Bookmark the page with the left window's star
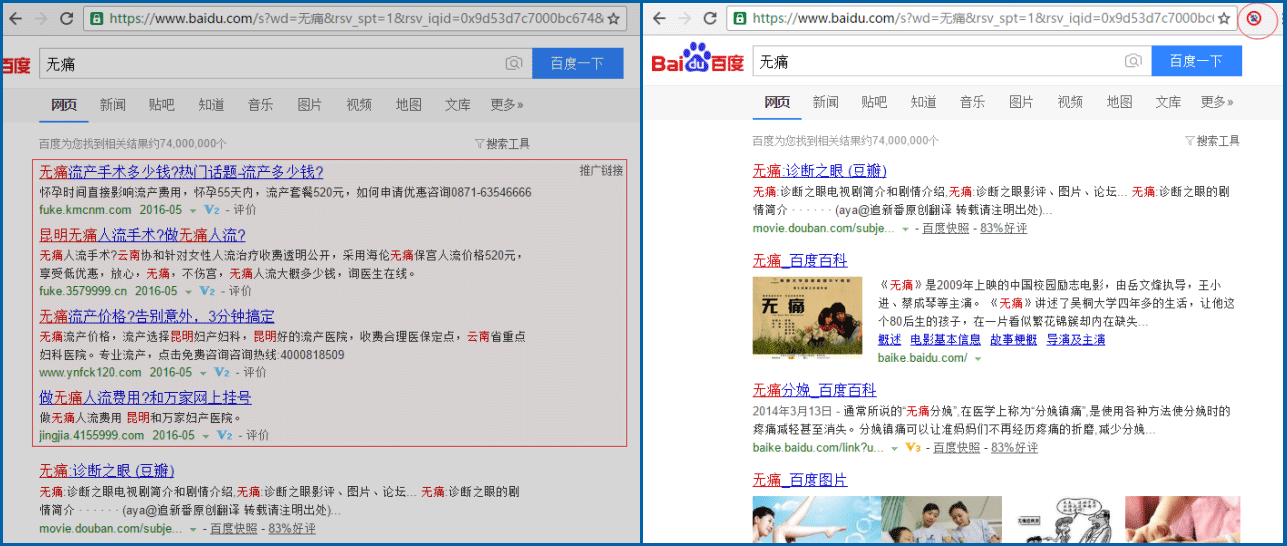The width and height of the screenshot is (1287, 546). coord(614,18)
